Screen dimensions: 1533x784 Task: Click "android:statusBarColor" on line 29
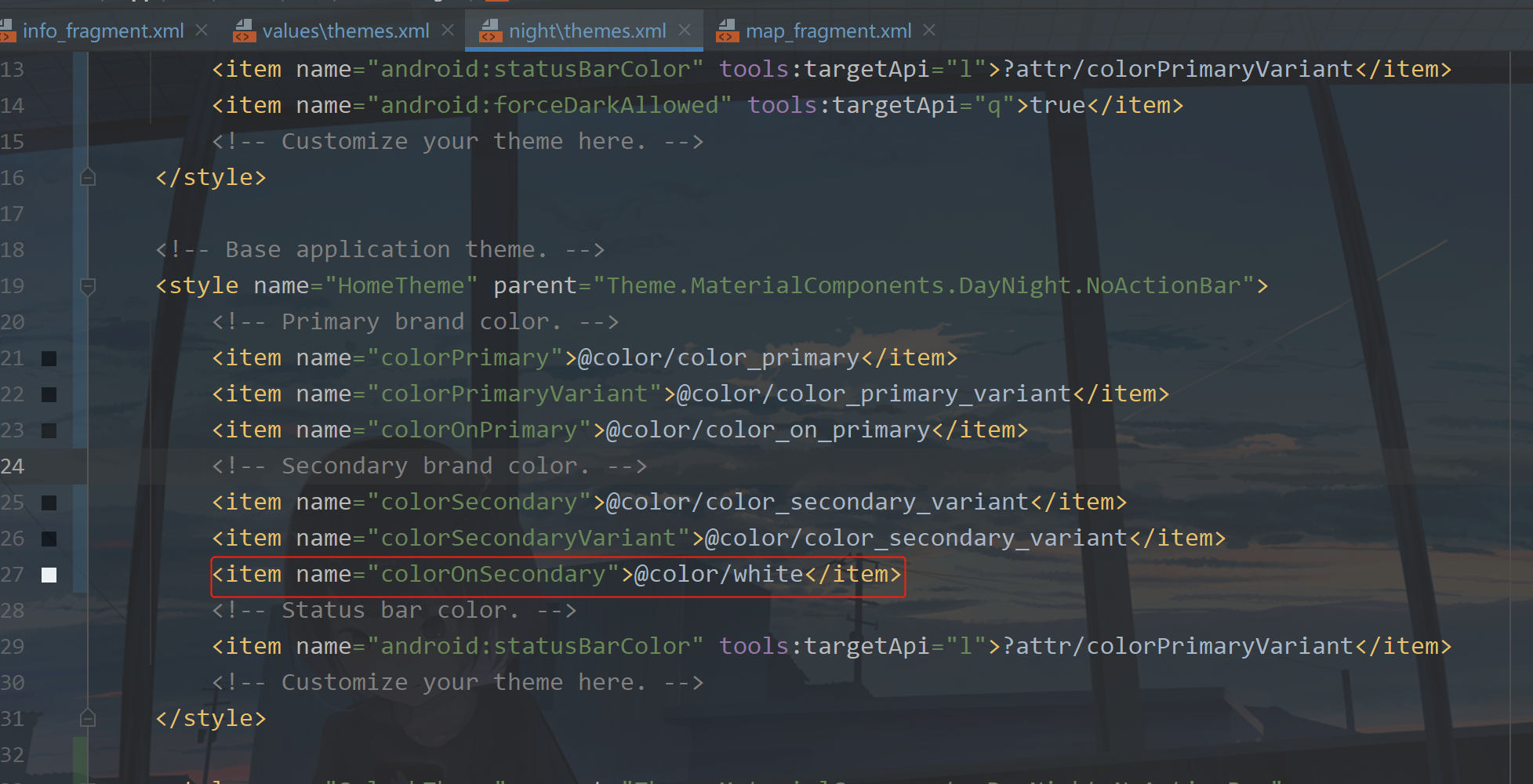(535, 646)
